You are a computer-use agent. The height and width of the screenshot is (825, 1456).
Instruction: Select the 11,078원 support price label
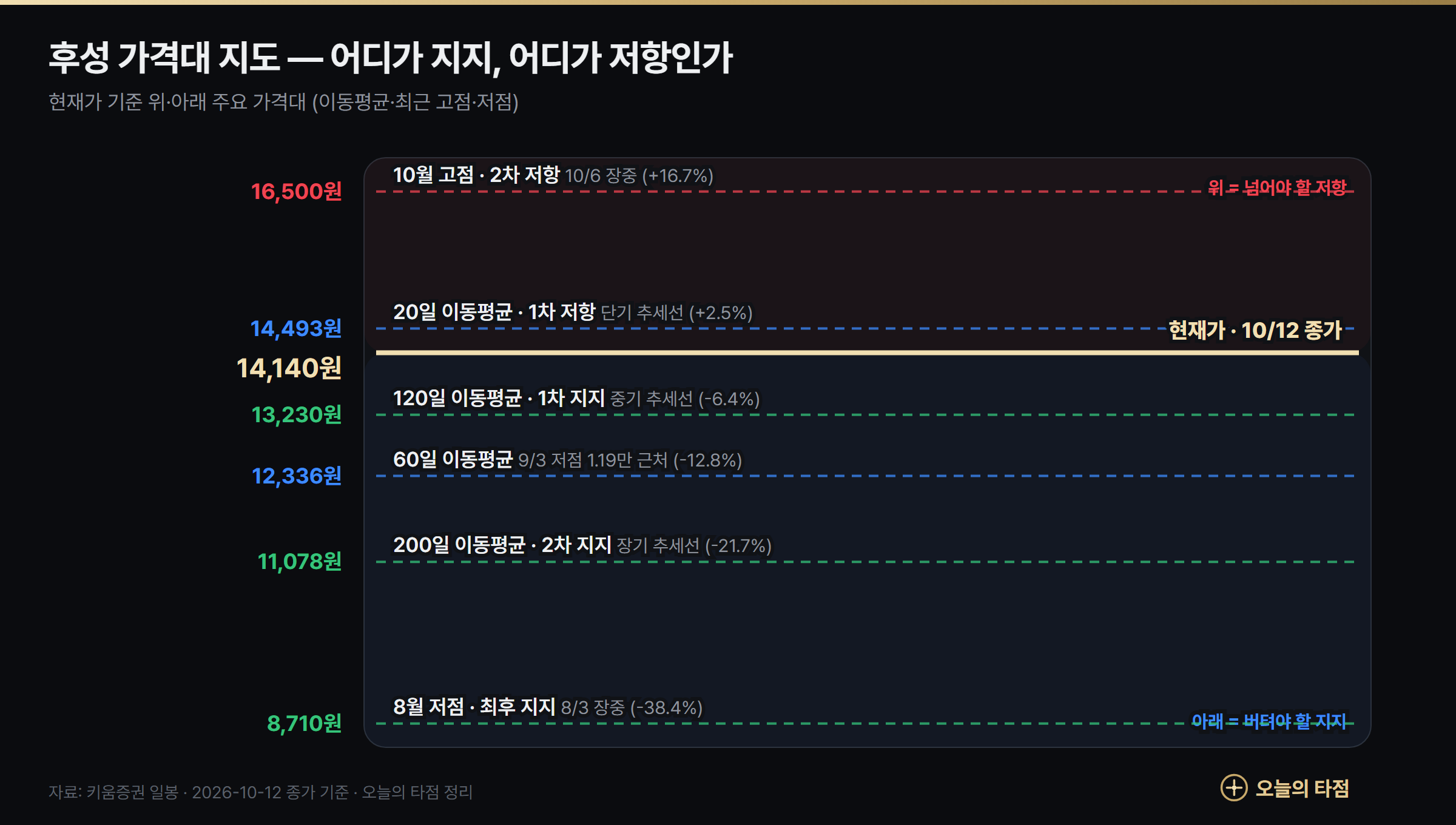(x=300, y=562)
